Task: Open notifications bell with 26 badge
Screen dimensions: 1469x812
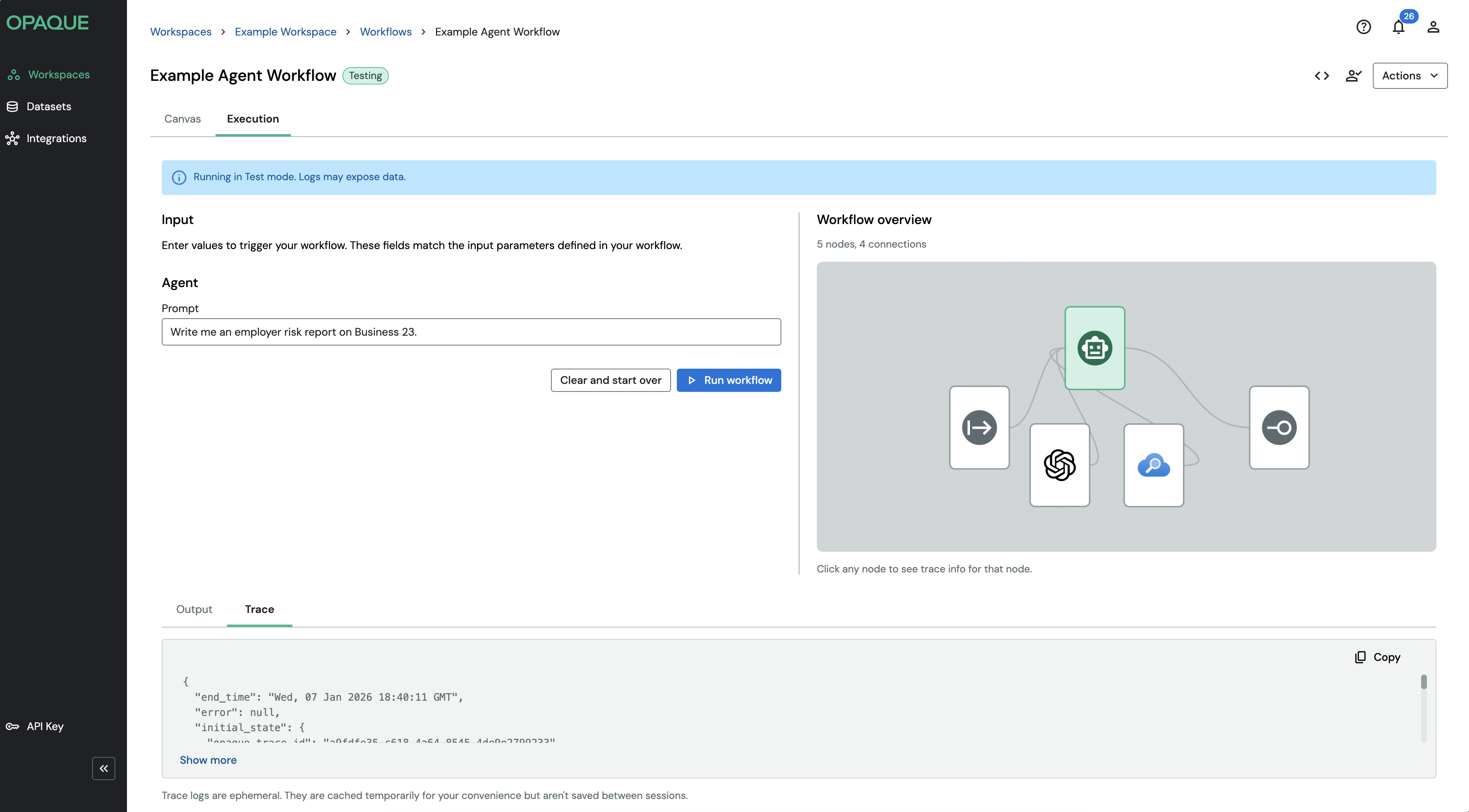Action: pos(1398,27)
